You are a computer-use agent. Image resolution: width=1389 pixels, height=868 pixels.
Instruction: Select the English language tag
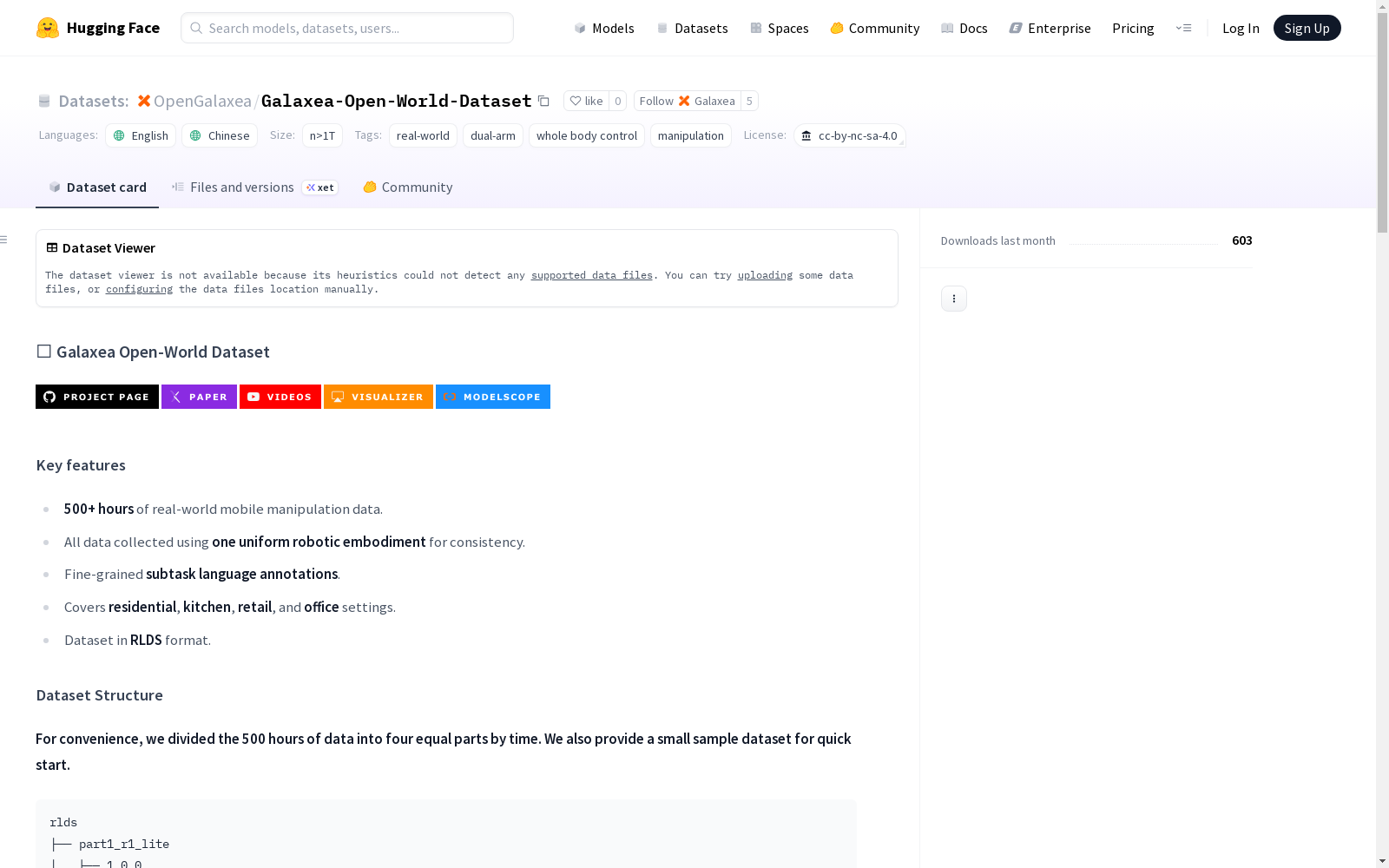click(x=141, y=135)
